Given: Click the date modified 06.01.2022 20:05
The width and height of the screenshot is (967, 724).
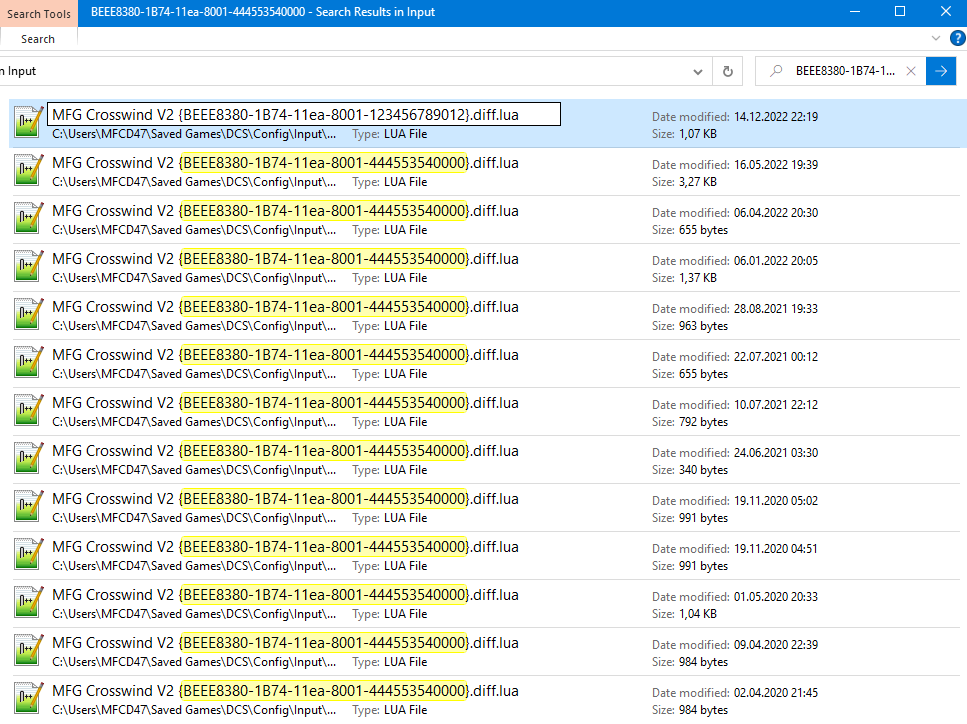Looking at the screenshot, I should click(x=776, y=261).
